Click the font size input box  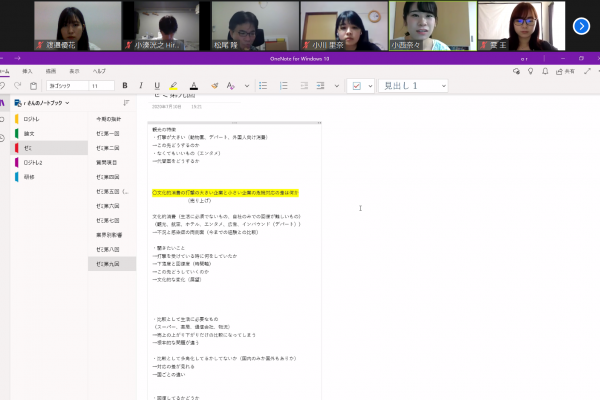tap(101, 86)
